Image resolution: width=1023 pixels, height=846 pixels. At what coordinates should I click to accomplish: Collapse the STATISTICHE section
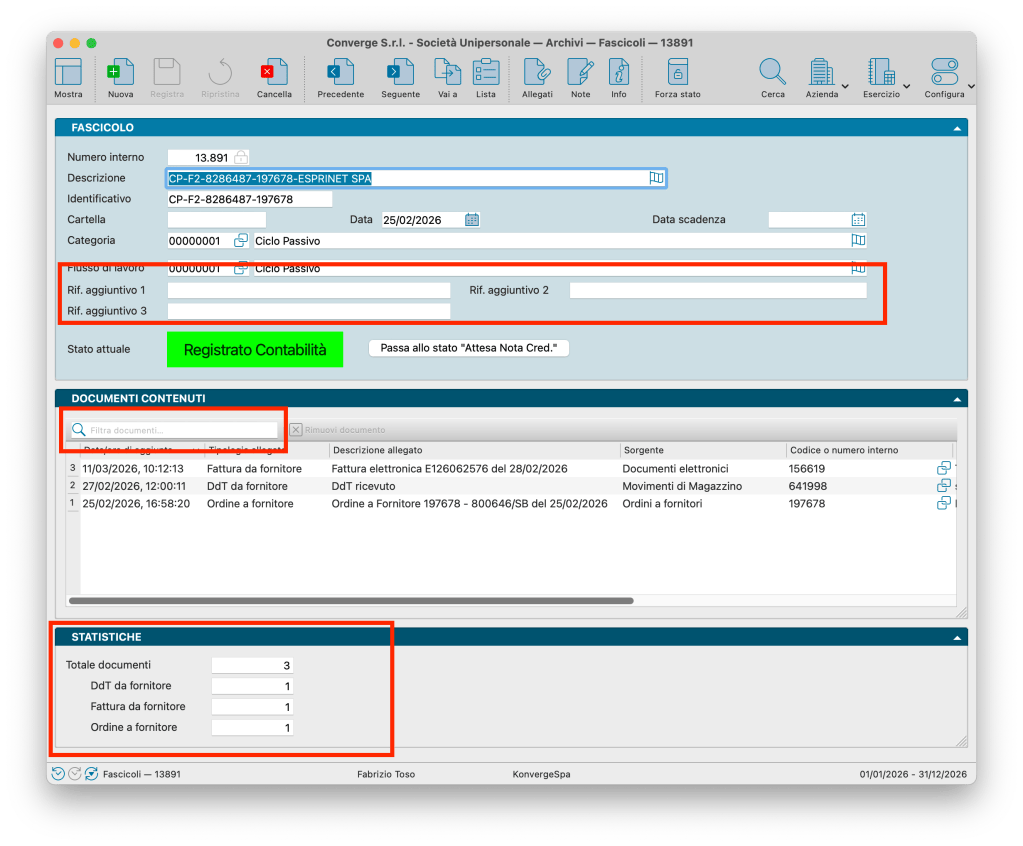(x=956, y=638)
